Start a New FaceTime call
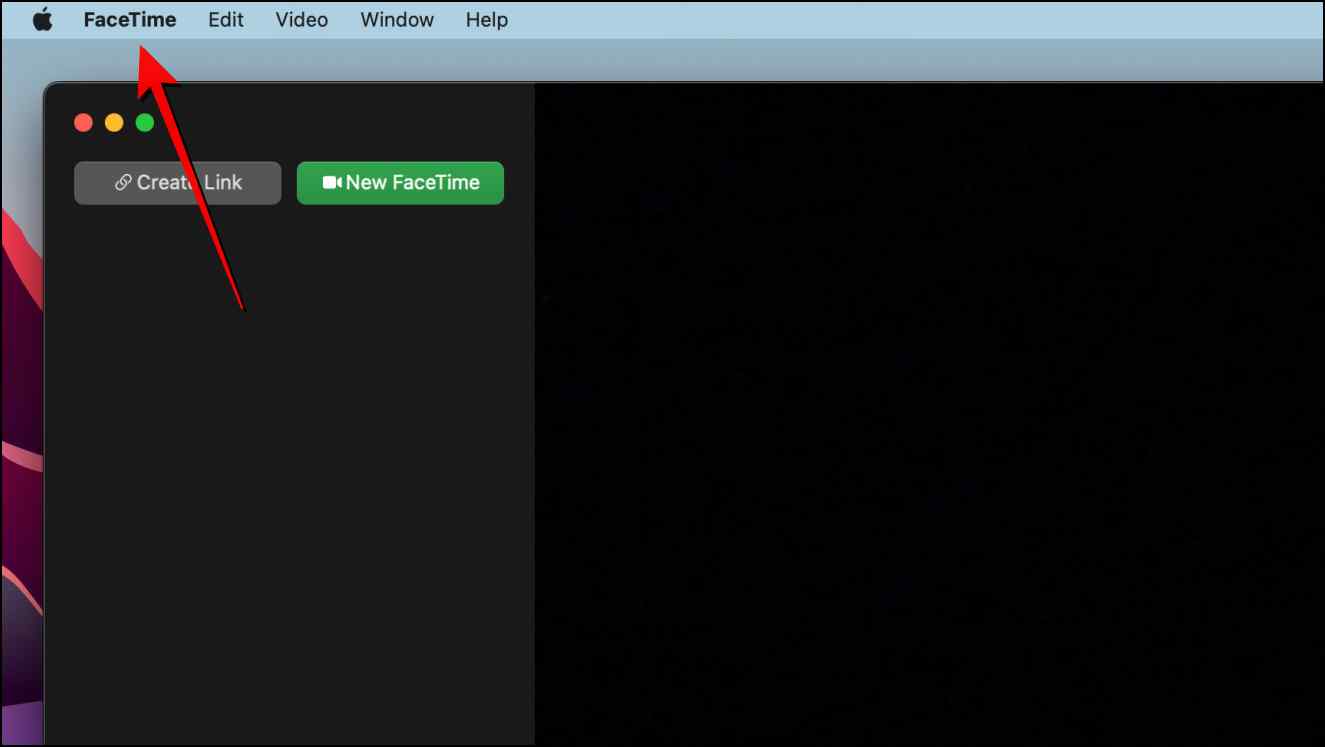 [x=400, y=183]
